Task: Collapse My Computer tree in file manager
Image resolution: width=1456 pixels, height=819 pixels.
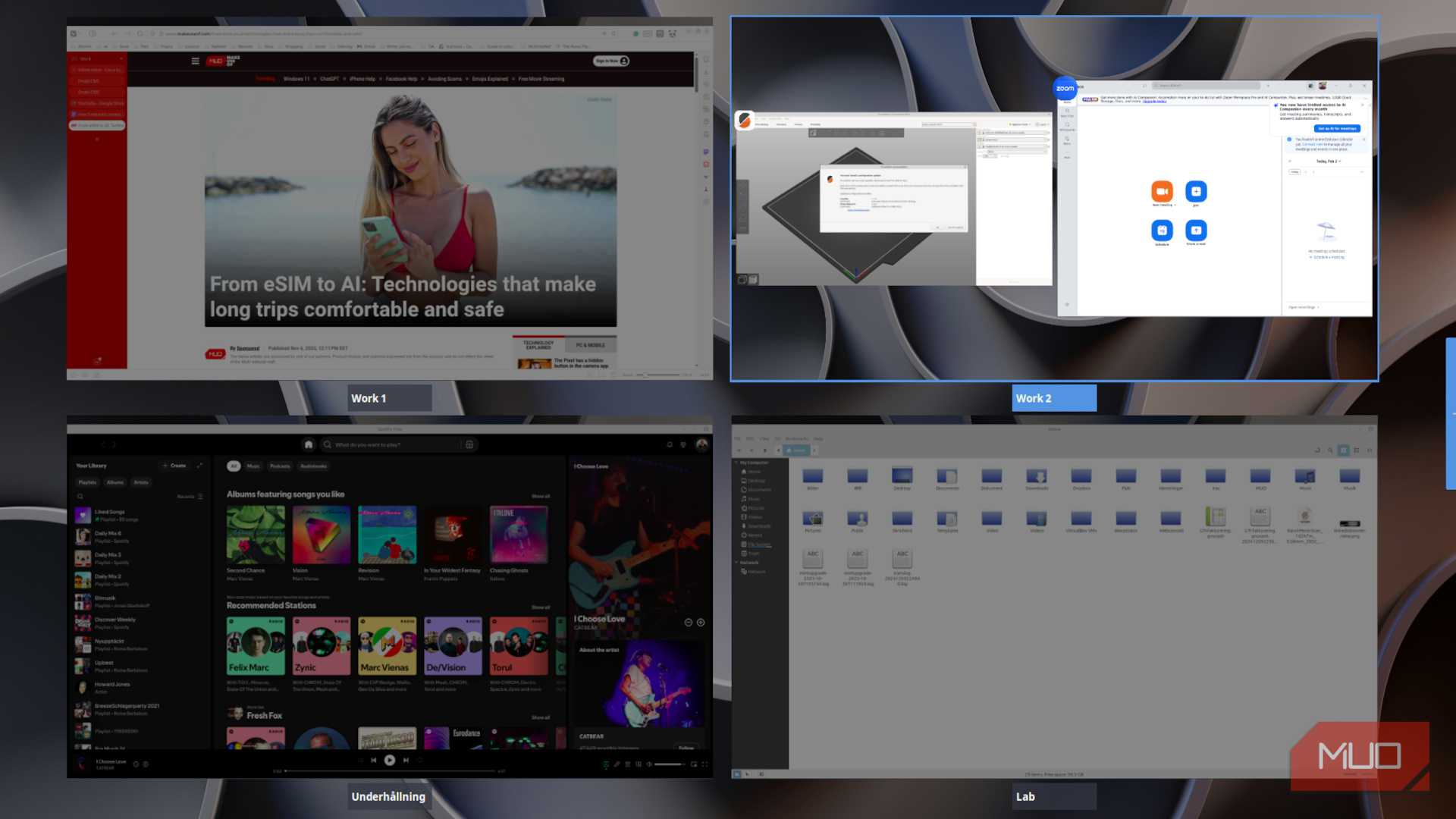Action: pyautogui.click(x=736, y=463)
